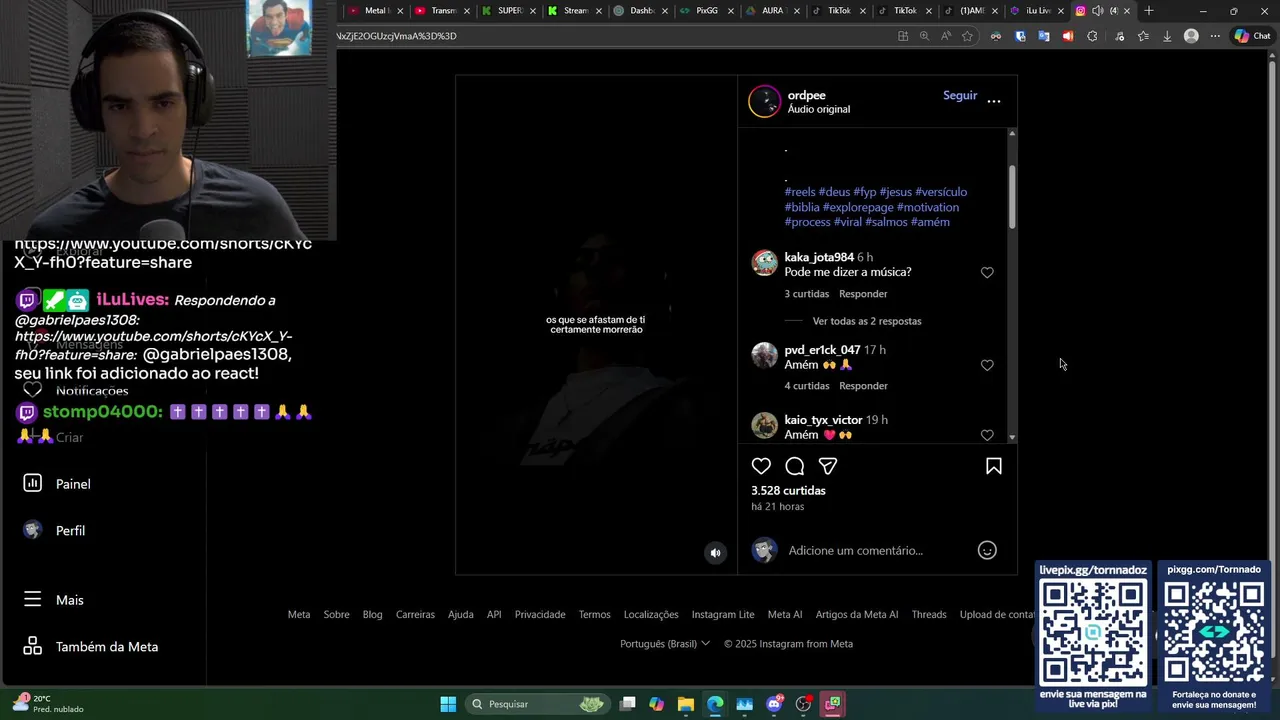
Task: Switch to the SUPER browser tab
Action: click(509, 11)
